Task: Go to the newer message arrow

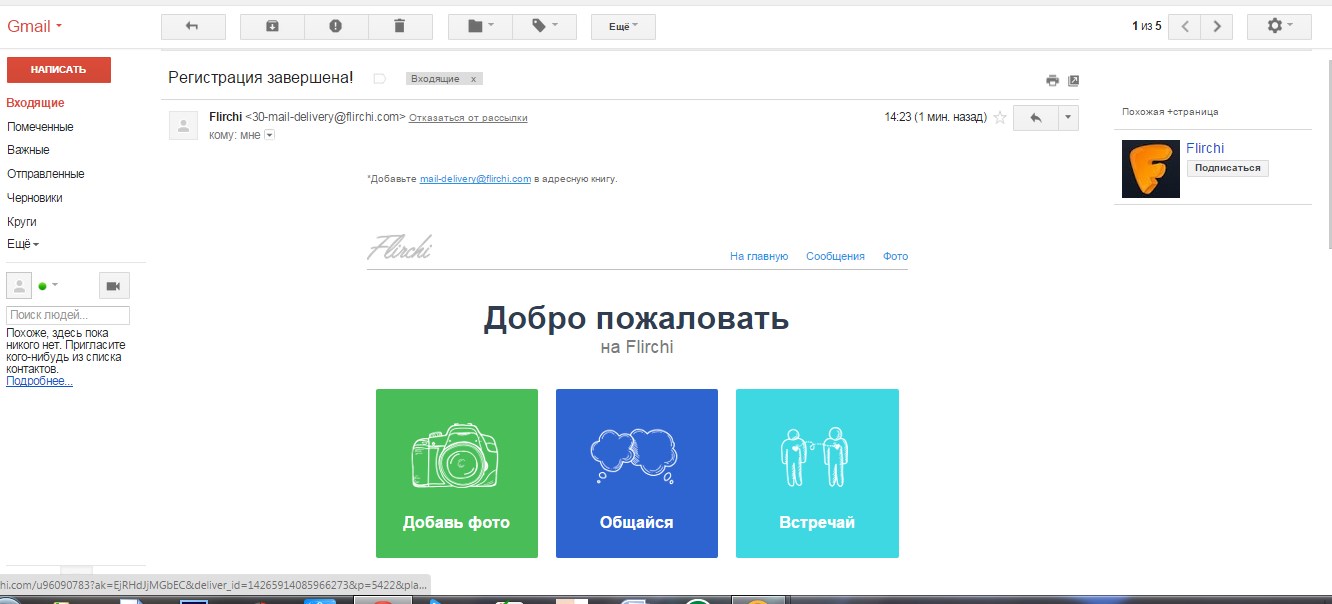Action: 1185,27
